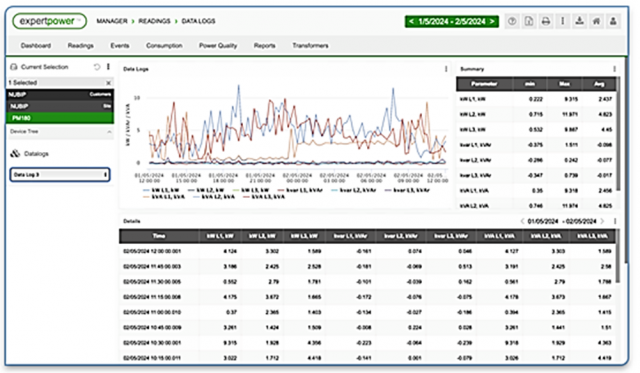Click the refresh icon beside Current Selection
The width and height of the screenshot is (640, 373).
coord(97,67)
